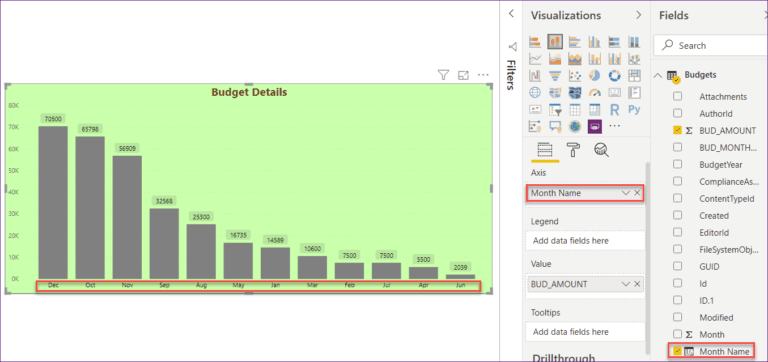Insert a Scatter chart visual

[575, 75]
